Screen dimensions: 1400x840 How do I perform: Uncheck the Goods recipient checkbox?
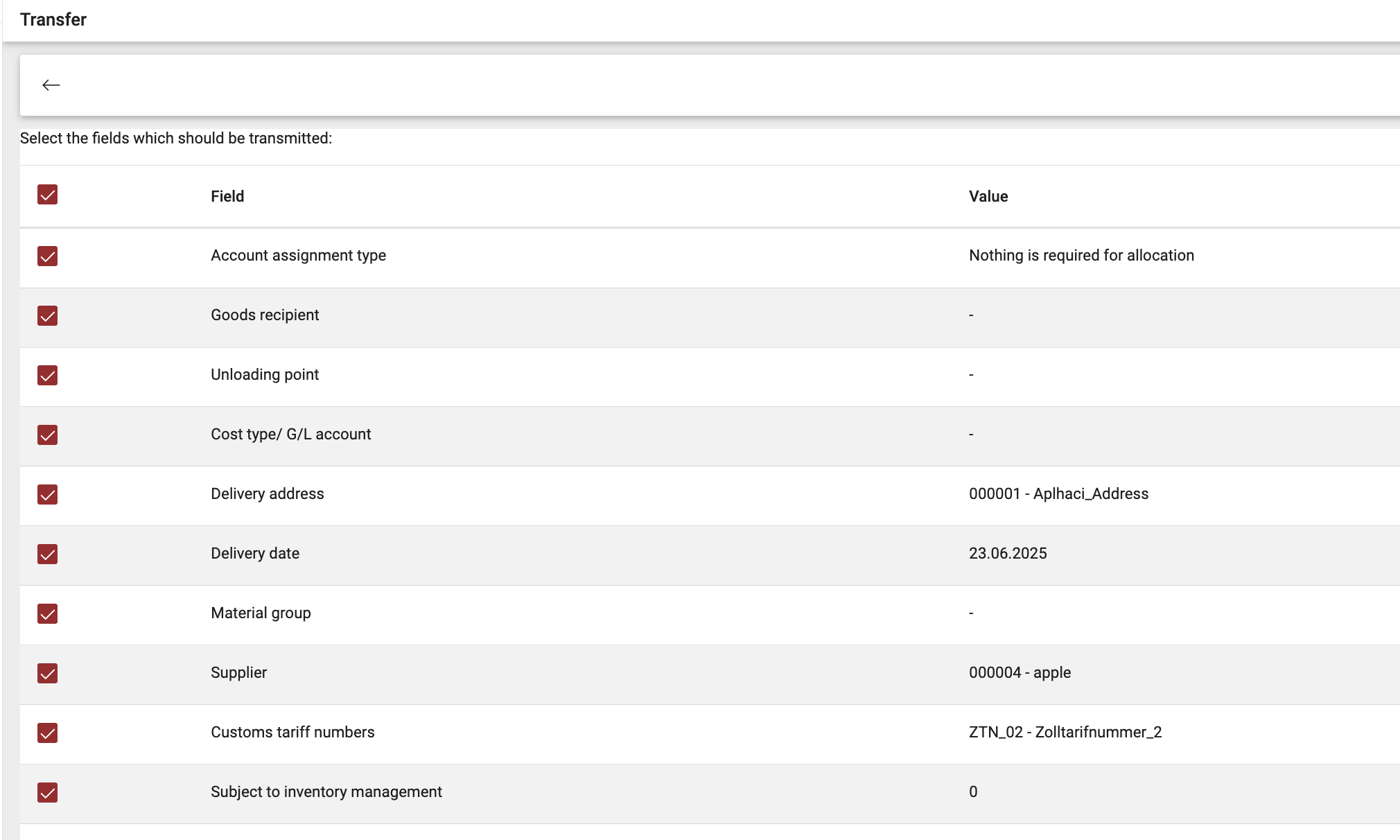coord(47,315)
